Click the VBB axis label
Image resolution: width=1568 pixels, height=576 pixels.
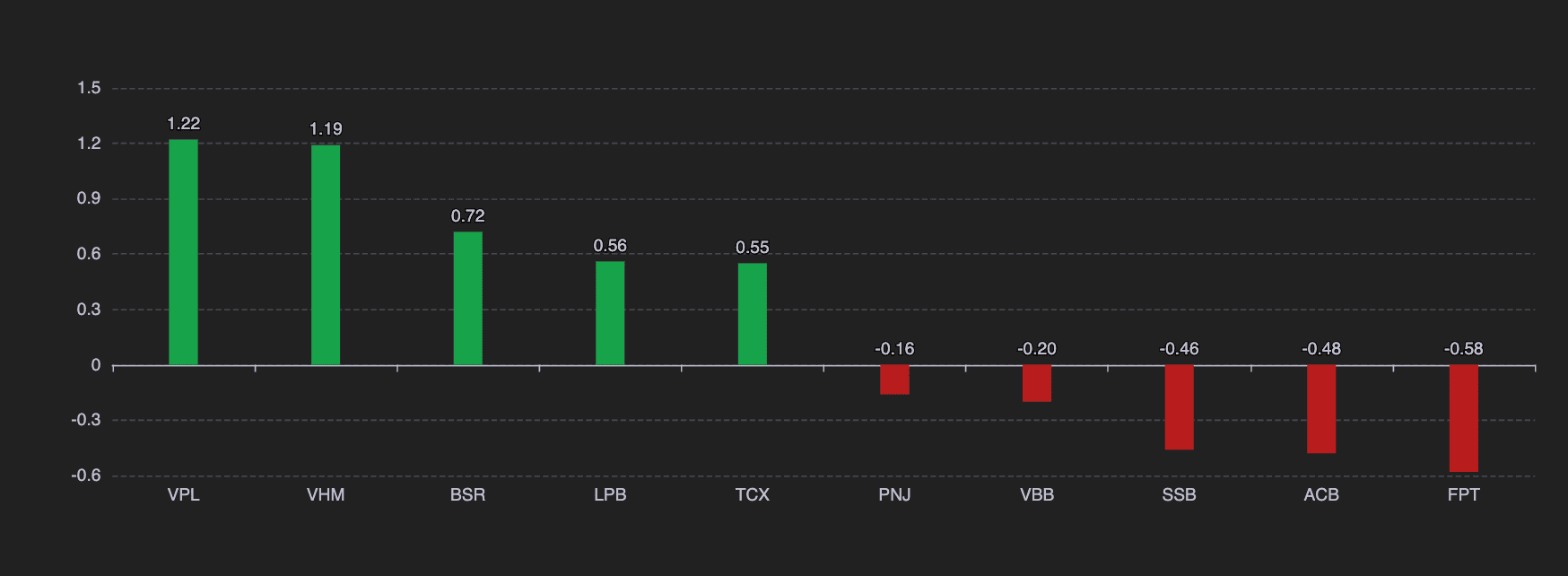click(1037, 495)
